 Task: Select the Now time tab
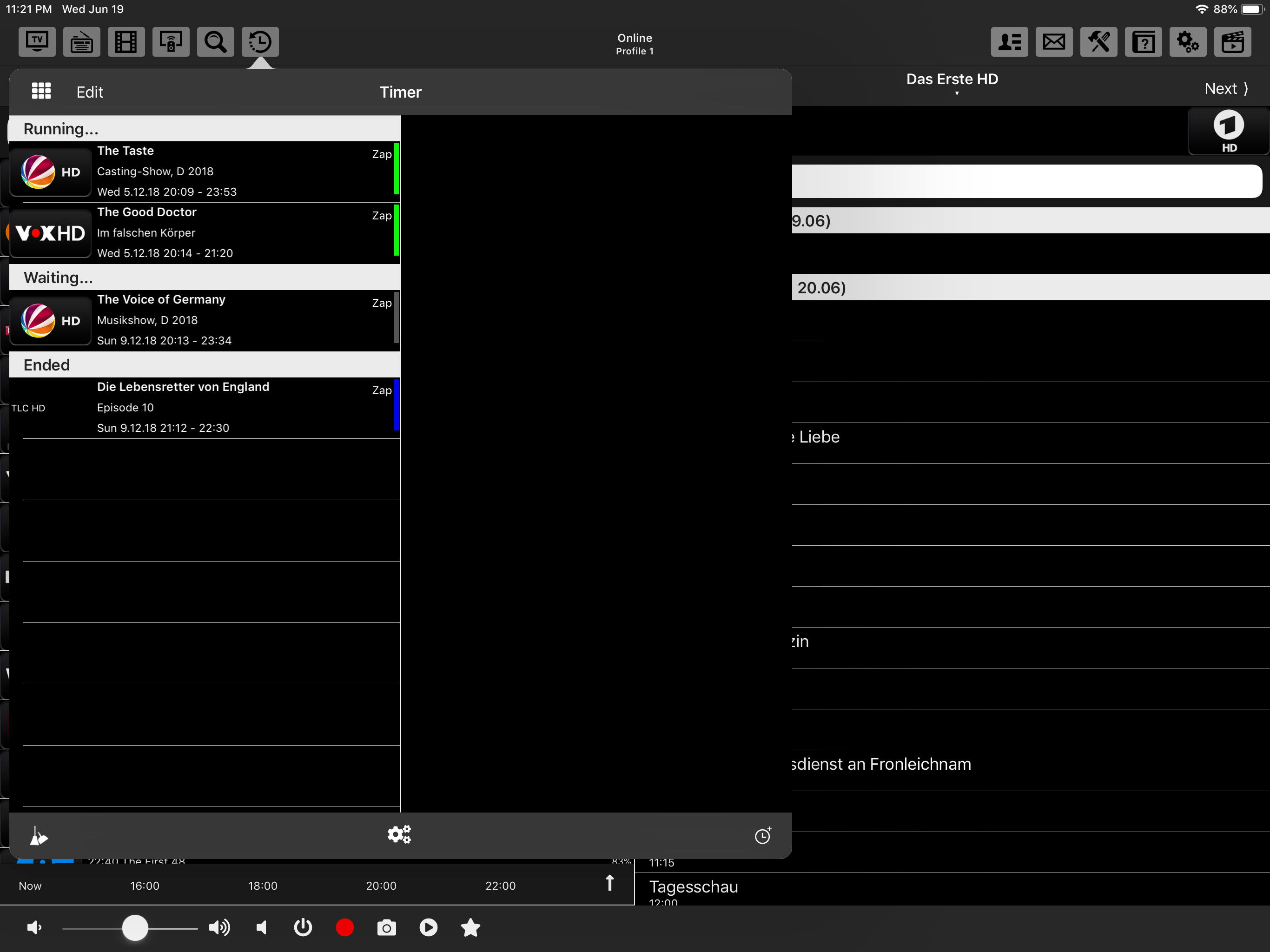point(30,886)
